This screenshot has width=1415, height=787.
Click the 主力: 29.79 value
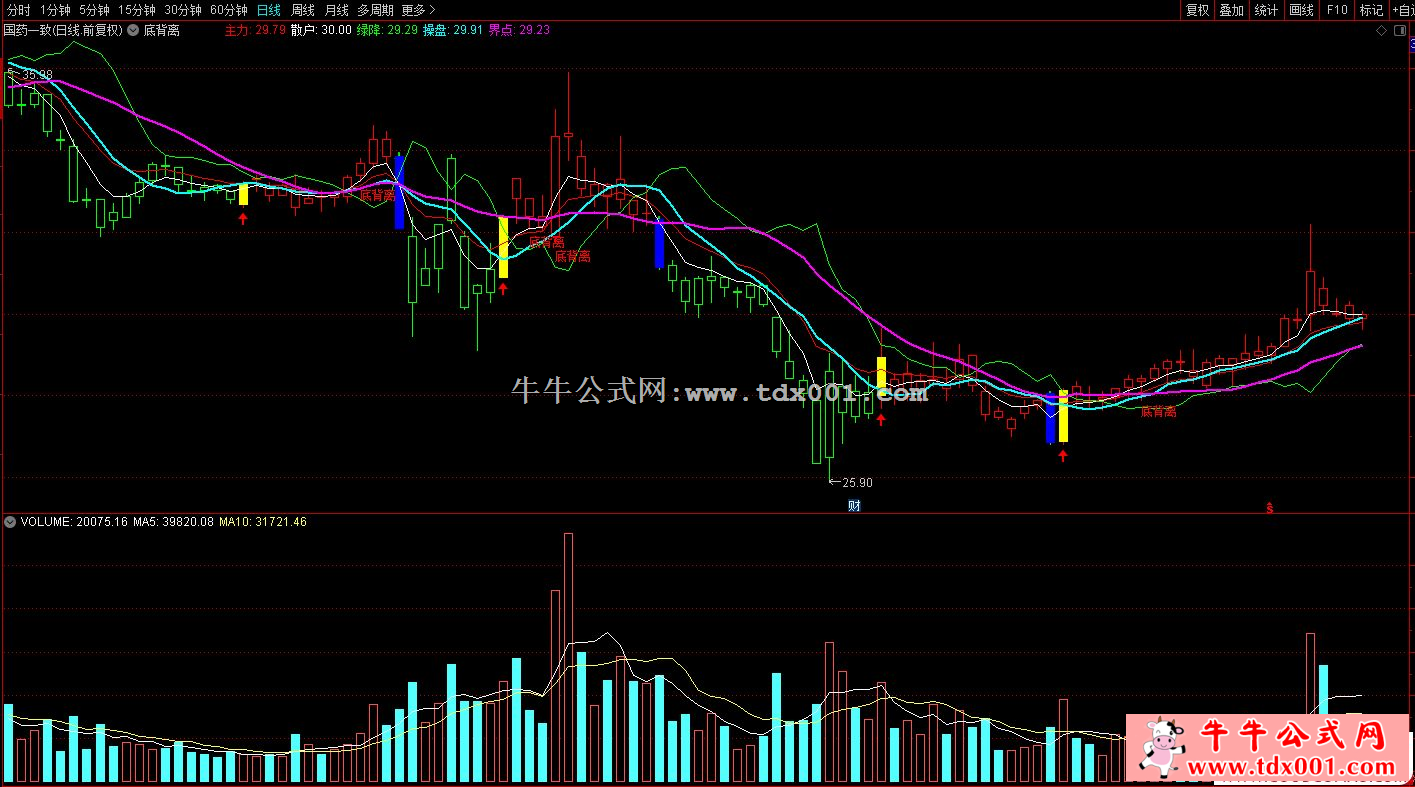[x=255, y=31]
